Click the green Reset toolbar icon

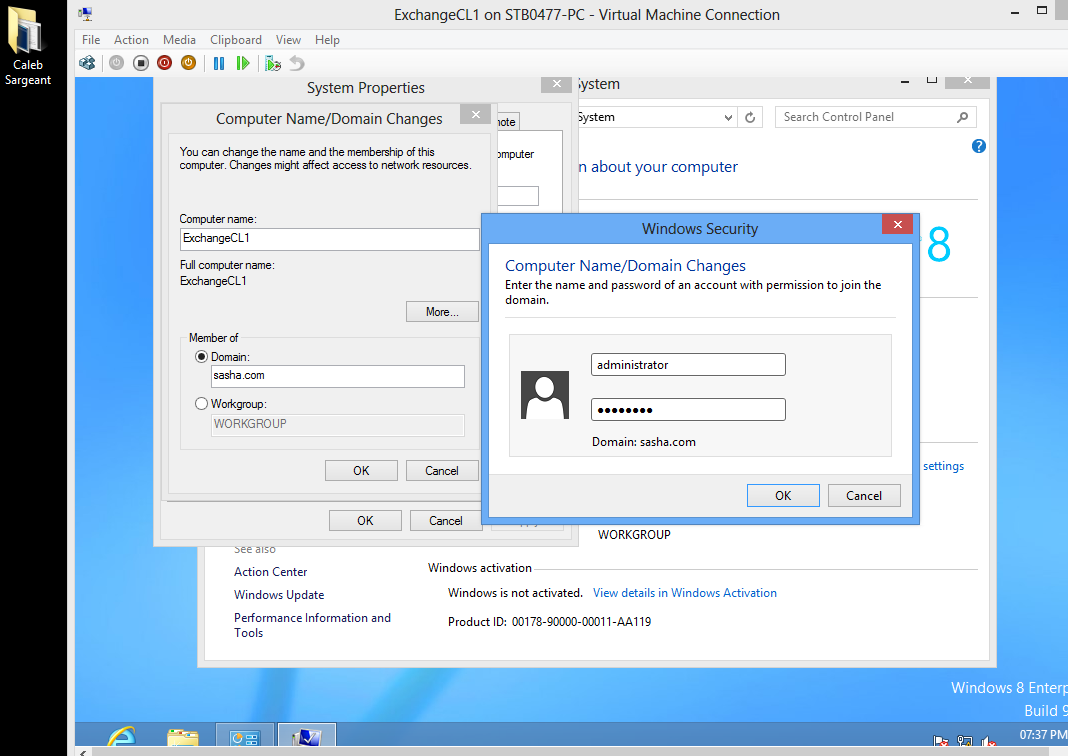coord(242,63)
